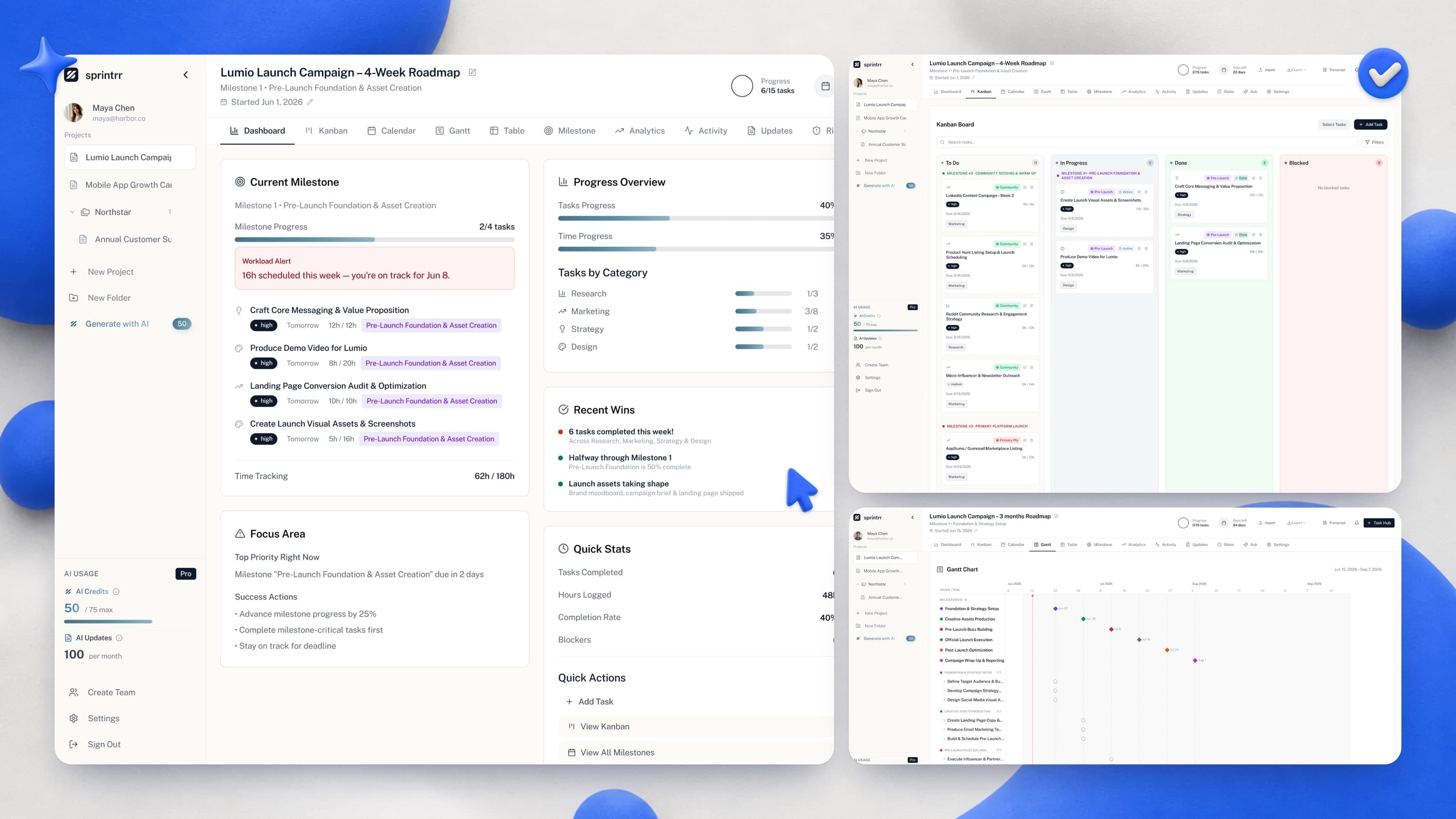
Task: Click the AI Credits info icon in Dashboard window
Action: 116,592
